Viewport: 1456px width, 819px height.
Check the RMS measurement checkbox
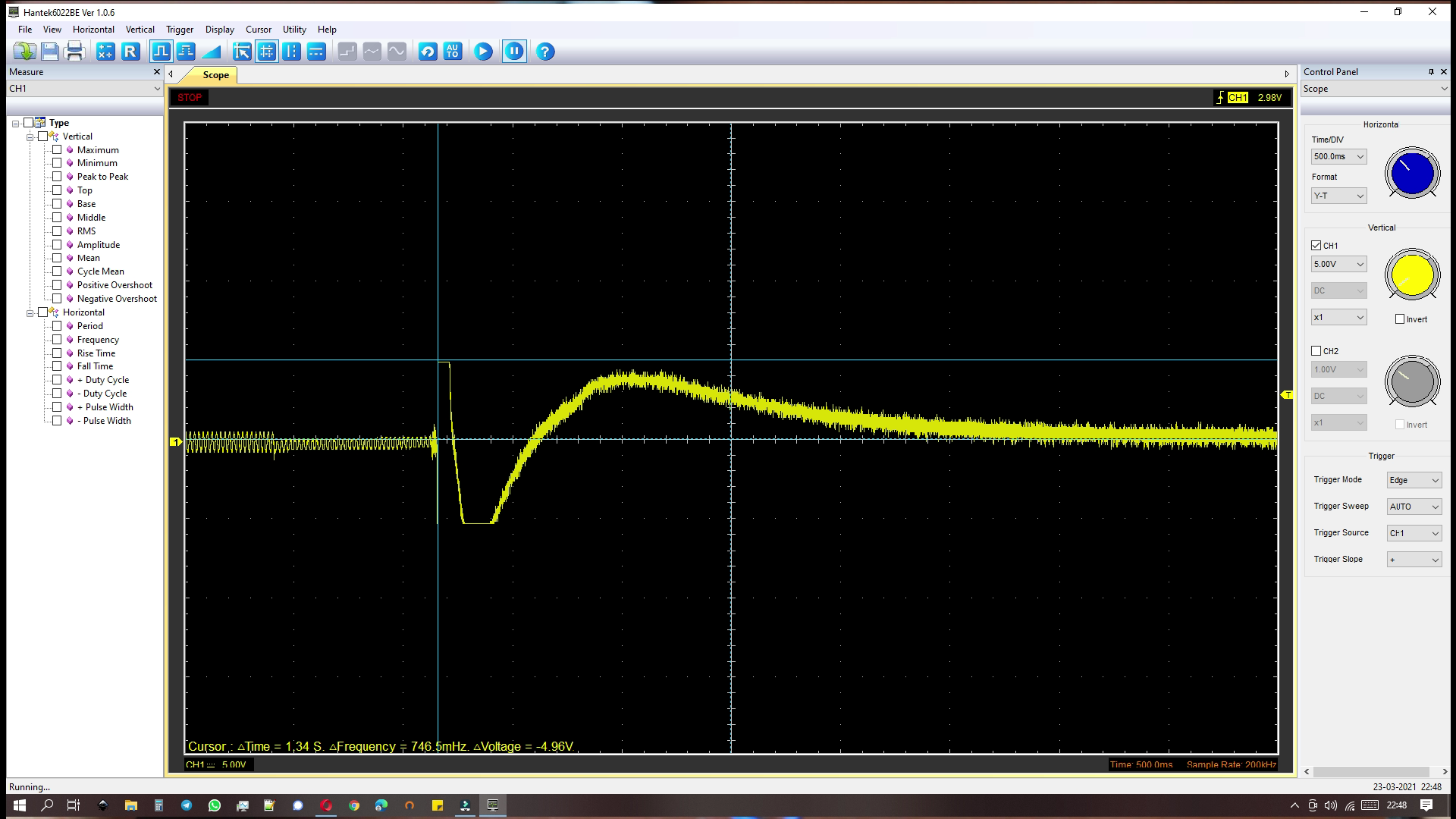click(x=57, y=231)
